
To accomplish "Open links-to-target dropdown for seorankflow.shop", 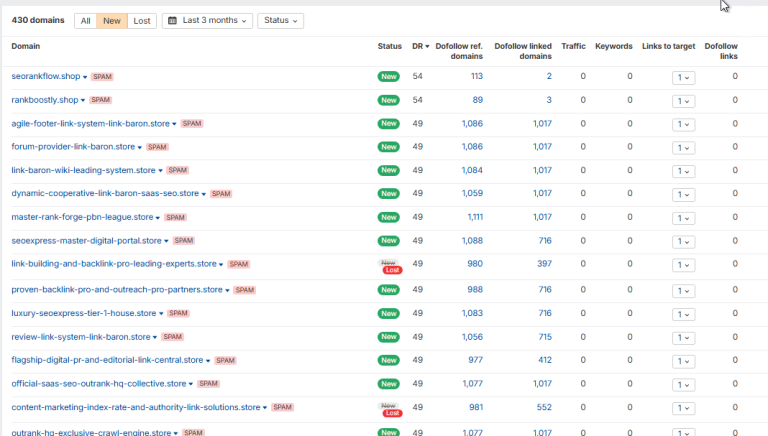I will pyautogui.click(x=683, y=77).
